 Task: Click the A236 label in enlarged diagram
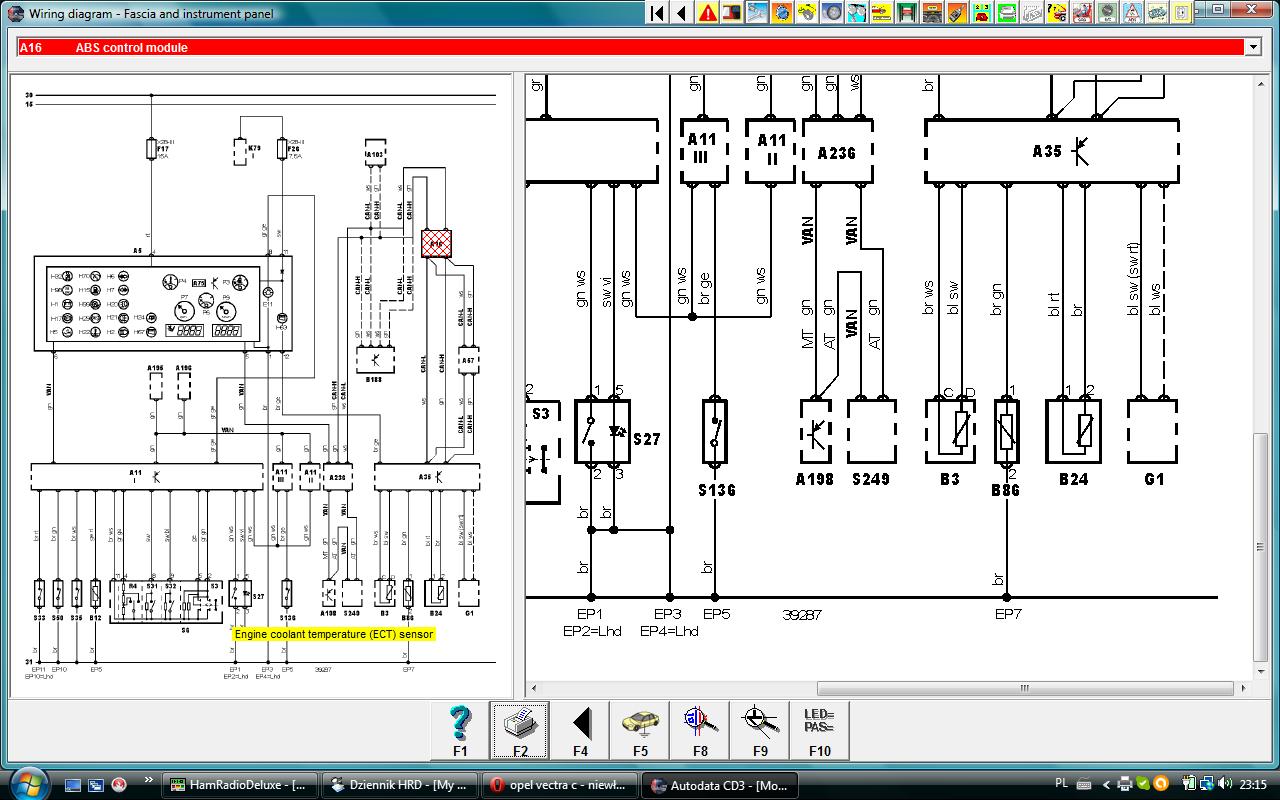coord(837,152)
